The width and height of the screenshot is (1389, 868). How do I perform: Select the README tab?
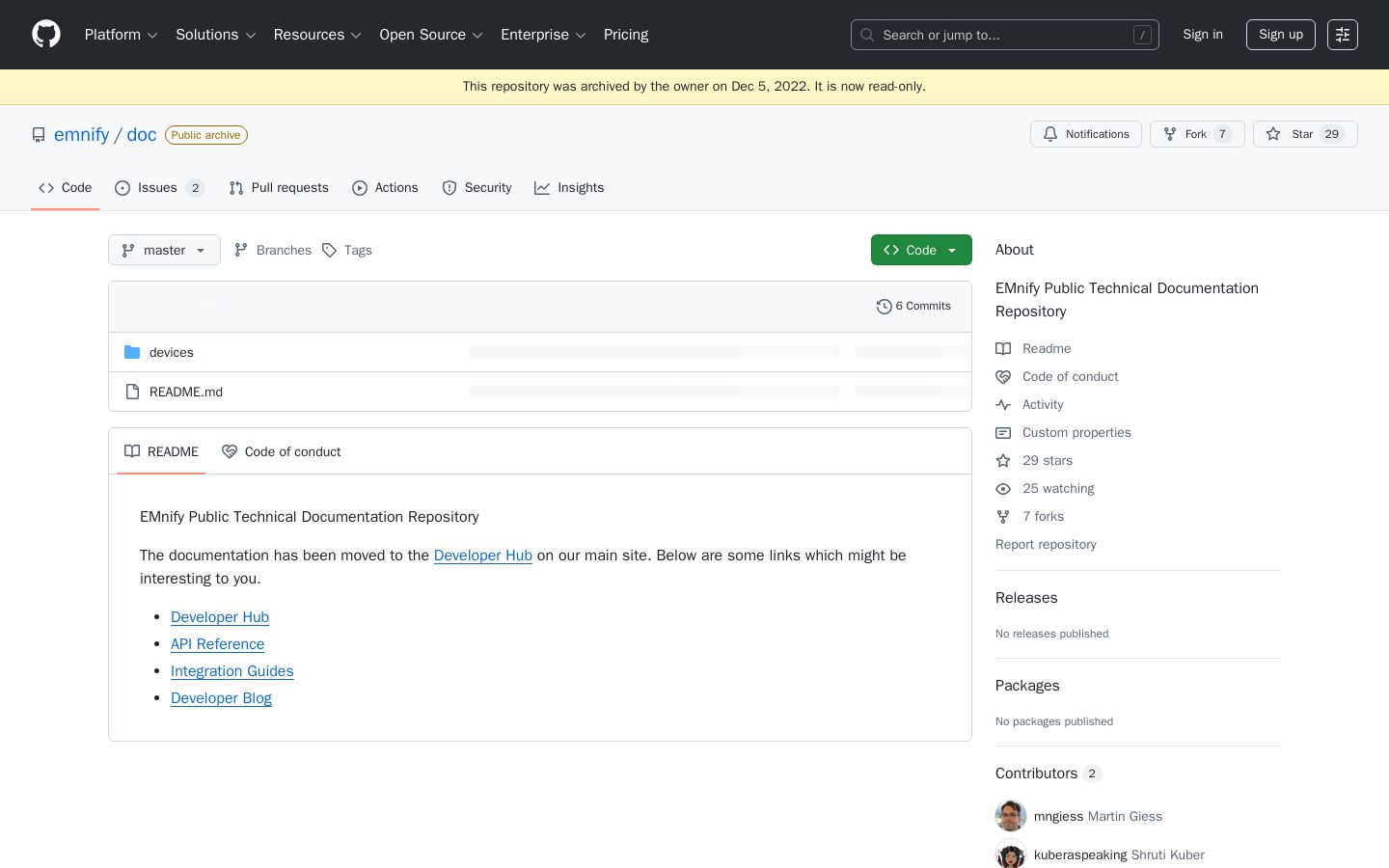pos(161,451)
